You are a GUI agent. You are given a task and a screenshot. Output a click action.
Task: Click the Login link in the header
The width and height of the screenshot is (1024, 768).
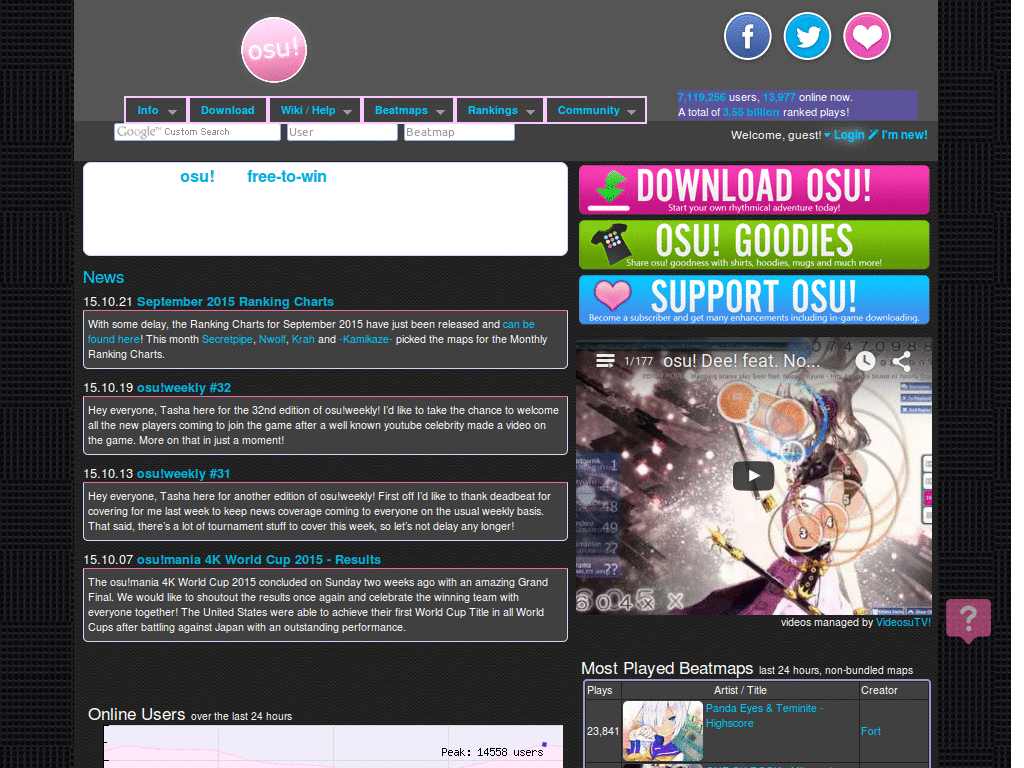[x=849, y=133]
